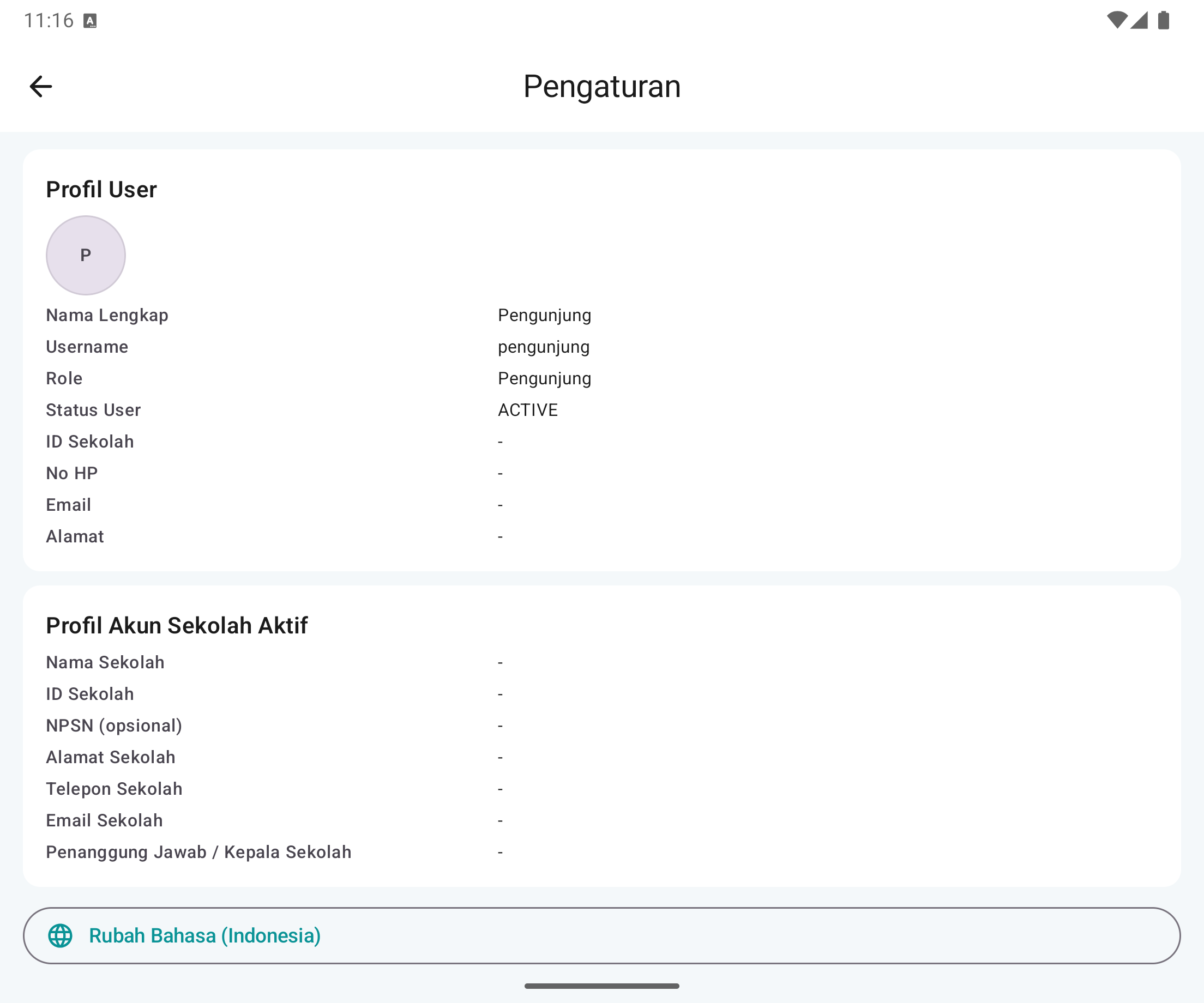
Task: Click Rubah Bahasa (Indonesia) button
Action: pos(602,935)
